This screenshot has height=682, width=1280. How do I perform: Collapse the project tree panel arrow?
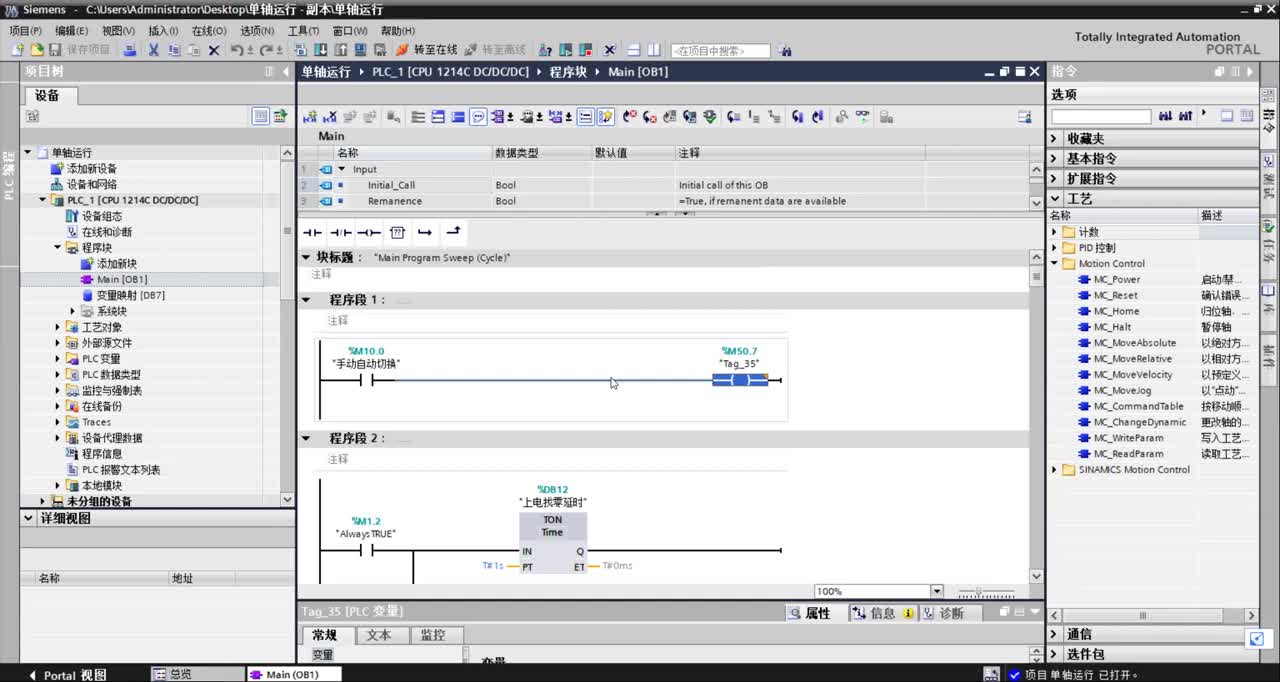pyautogui.click(x=284, y=72)
